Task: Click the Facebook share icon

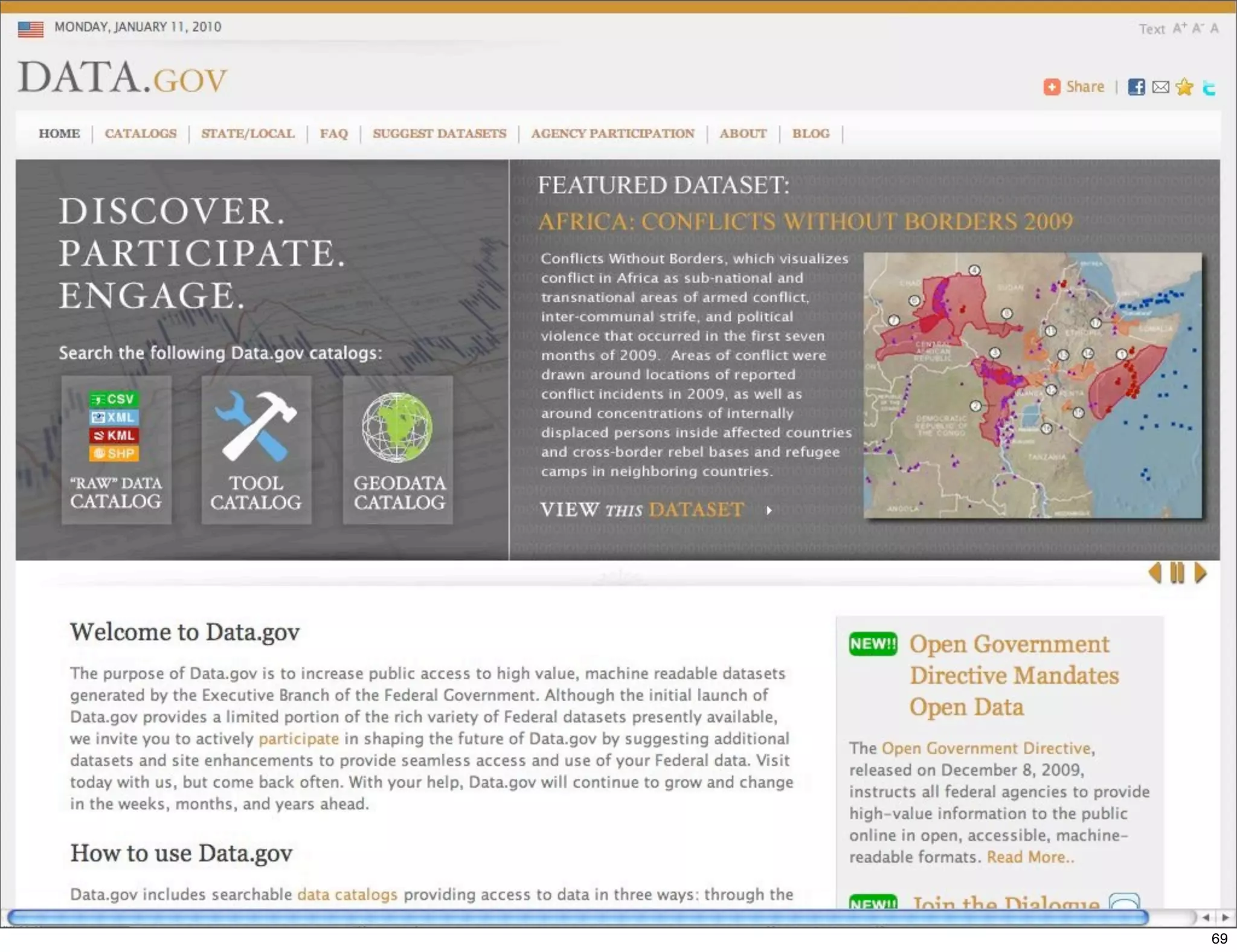Action: click(x=1136, y=87)
